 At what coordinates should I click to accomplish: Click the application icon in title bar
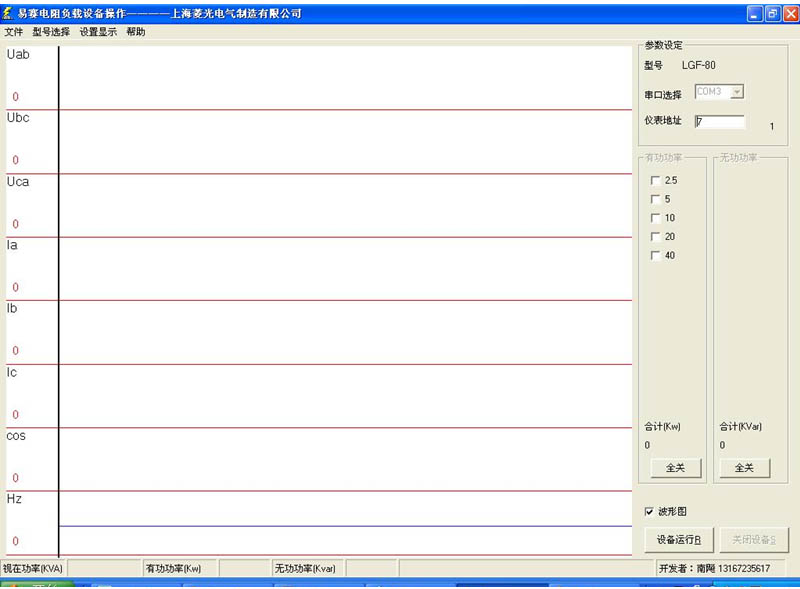(x=9, y=13)
